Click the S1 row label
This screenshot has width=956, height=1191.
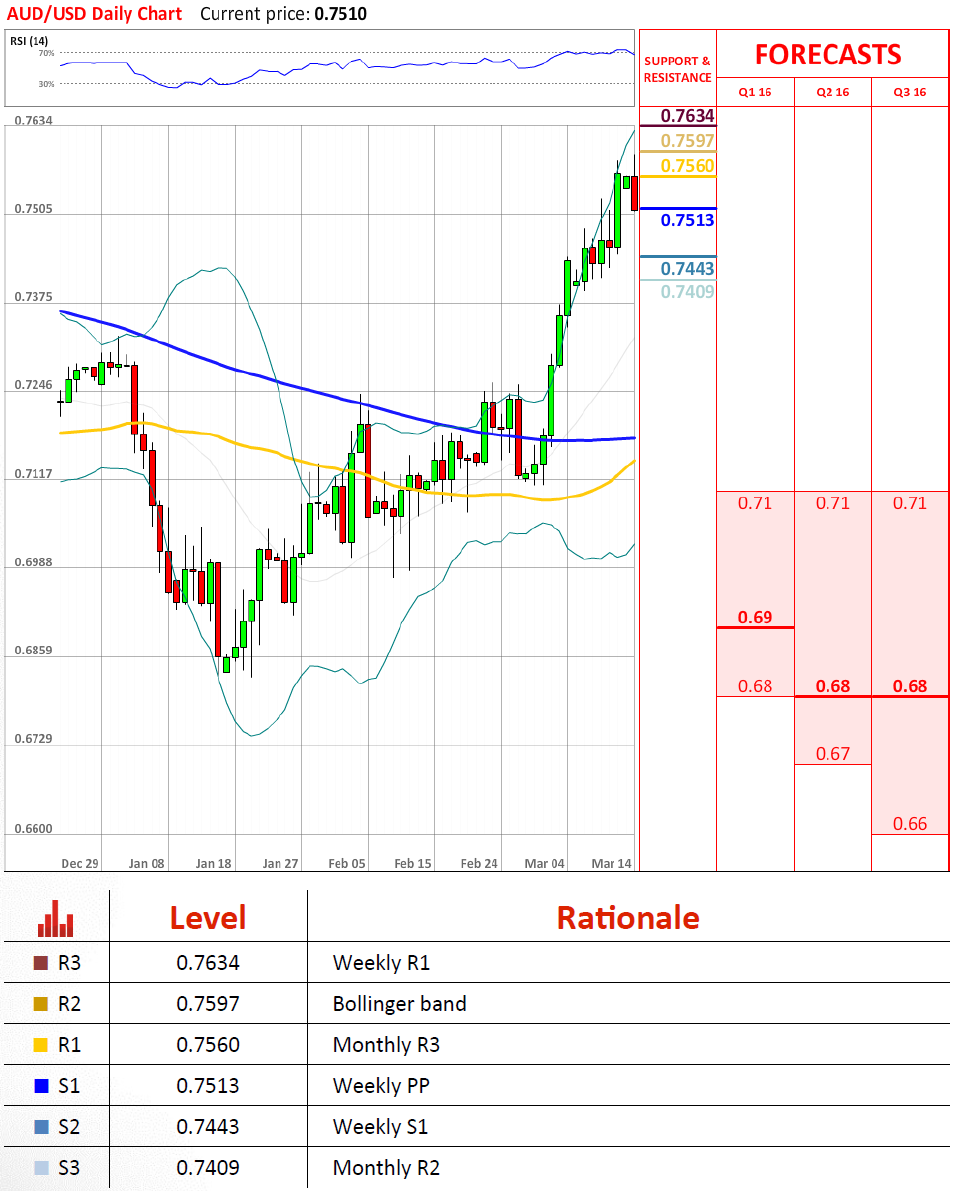[69, 1086]
